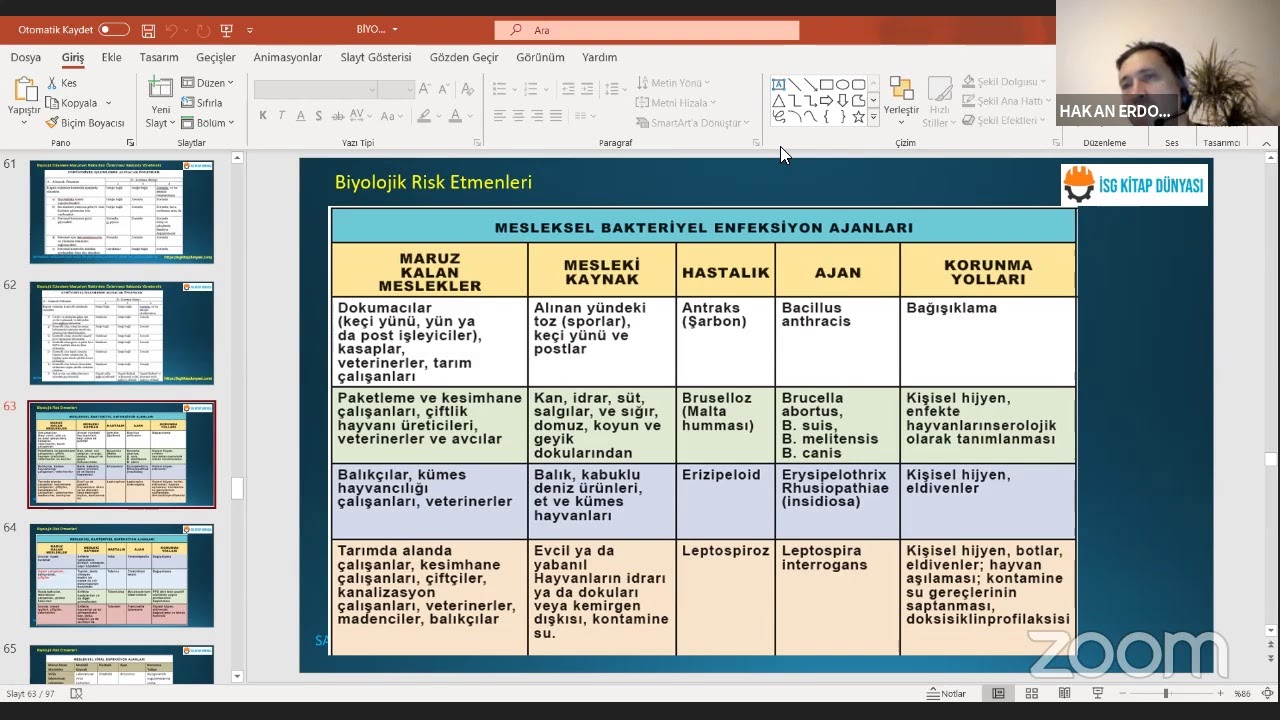
Task: Expand the shapes gallery More arrow
Action: [x=873, y=117]
